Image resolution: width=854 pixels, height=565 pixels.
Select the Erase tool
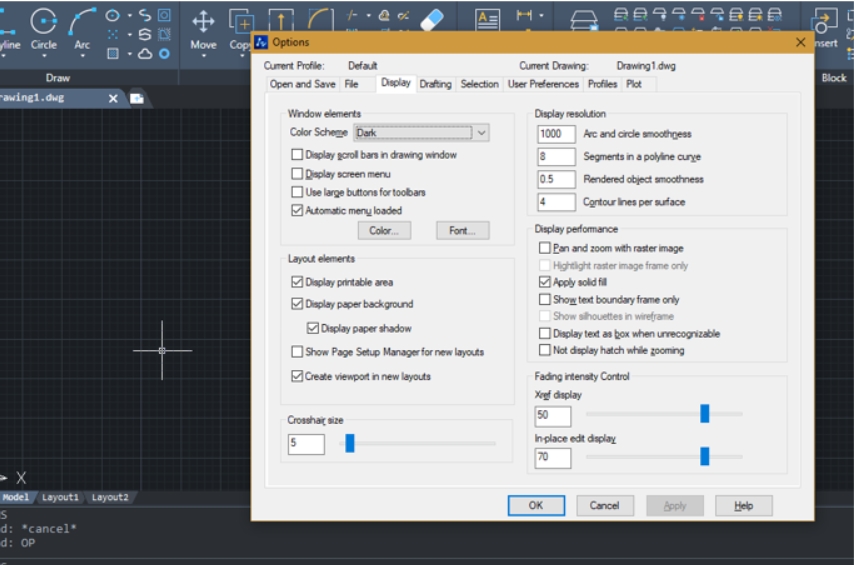click(432, 20)
